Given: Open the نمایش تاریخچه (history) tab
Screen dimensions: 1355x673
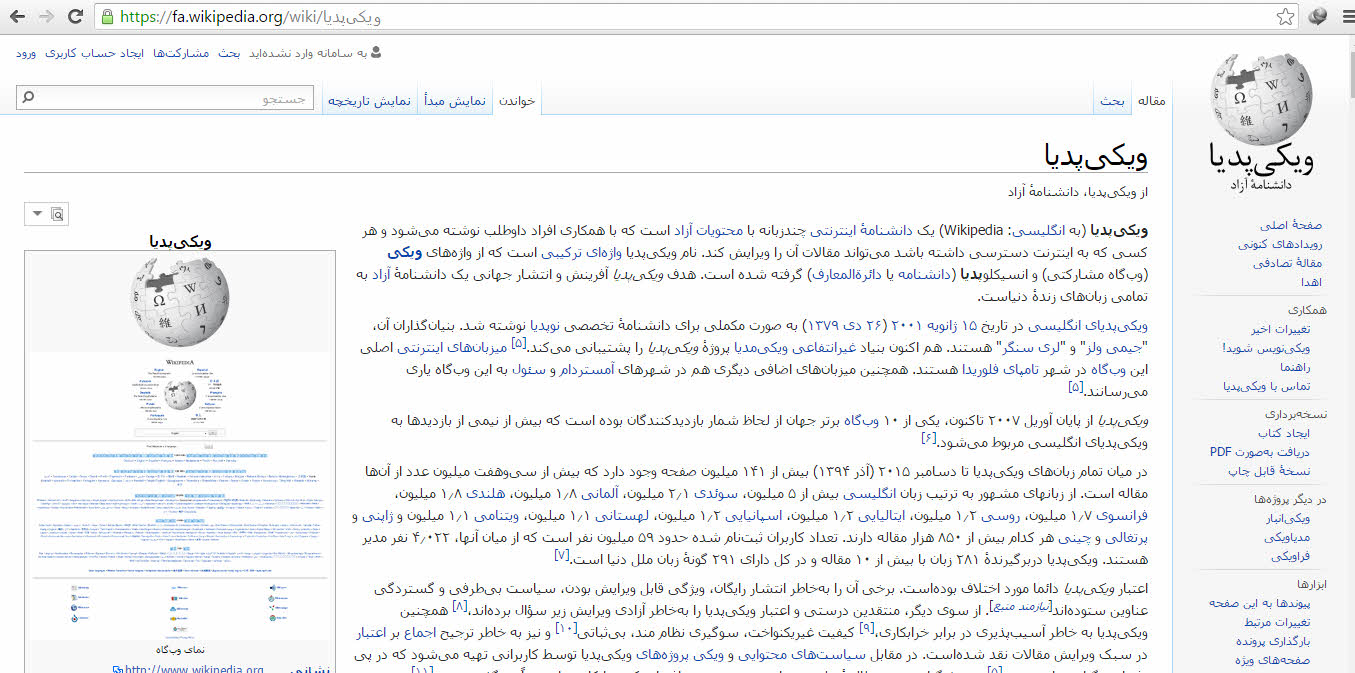Looking at the screenshot, I should click(x=370, y=99).
